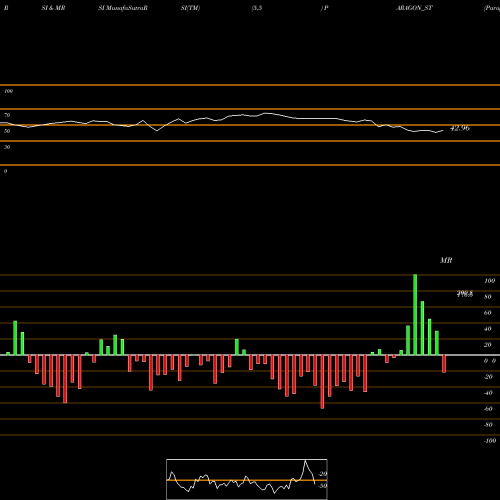
Task: Click the RSI 30 level label
Action: pyautogui.click(x=7, y=147)
